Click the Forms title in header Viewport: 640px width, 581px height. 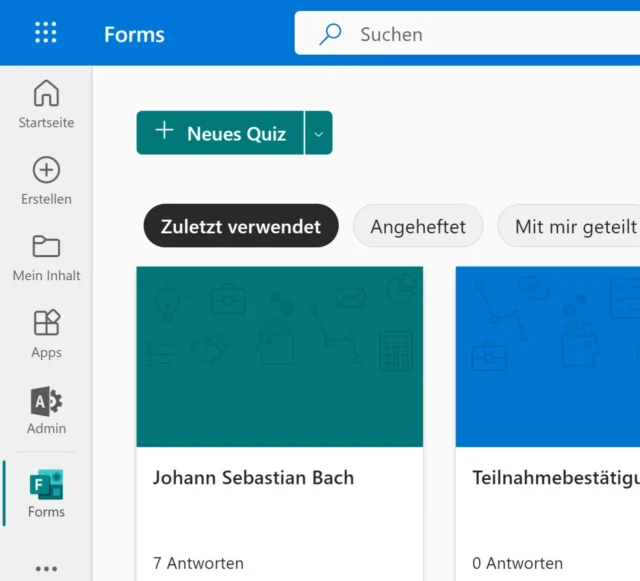(x=134, y=34)
